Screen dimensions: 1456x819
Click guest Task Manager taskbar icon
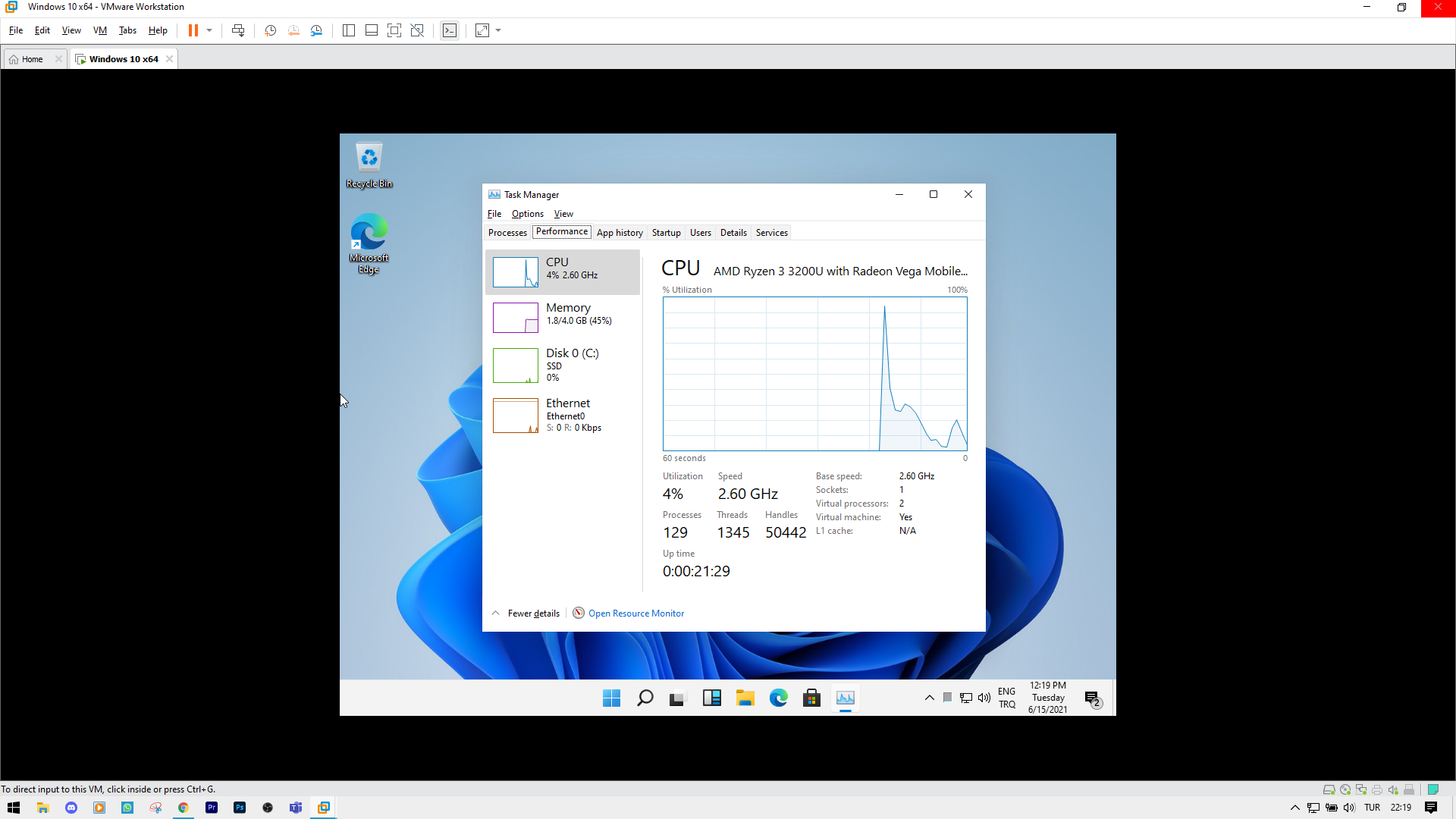pos(846,698)
